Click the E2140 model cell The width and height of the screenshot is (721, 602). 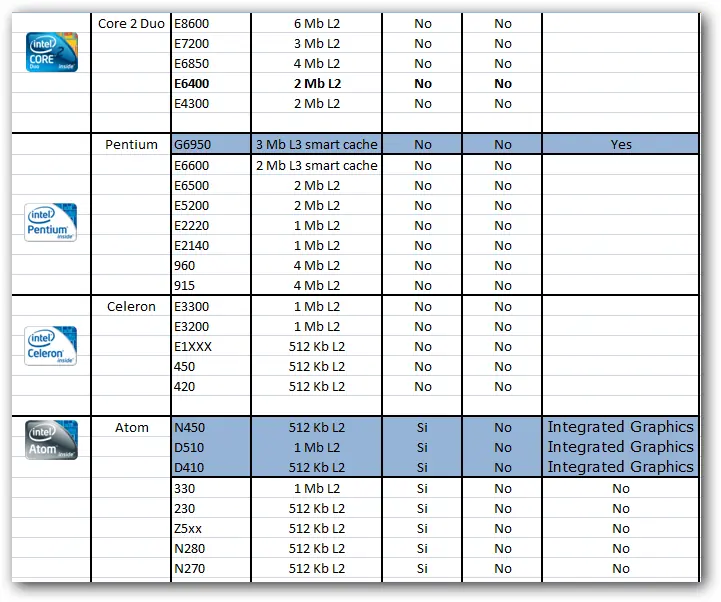(211, 246)
